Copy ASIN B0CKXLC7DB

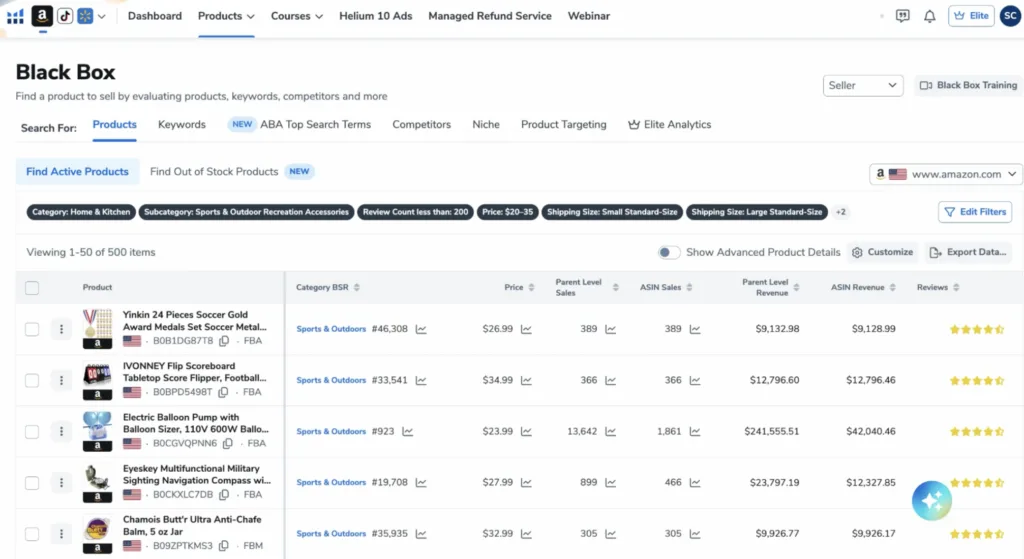(x=224, y=494)
